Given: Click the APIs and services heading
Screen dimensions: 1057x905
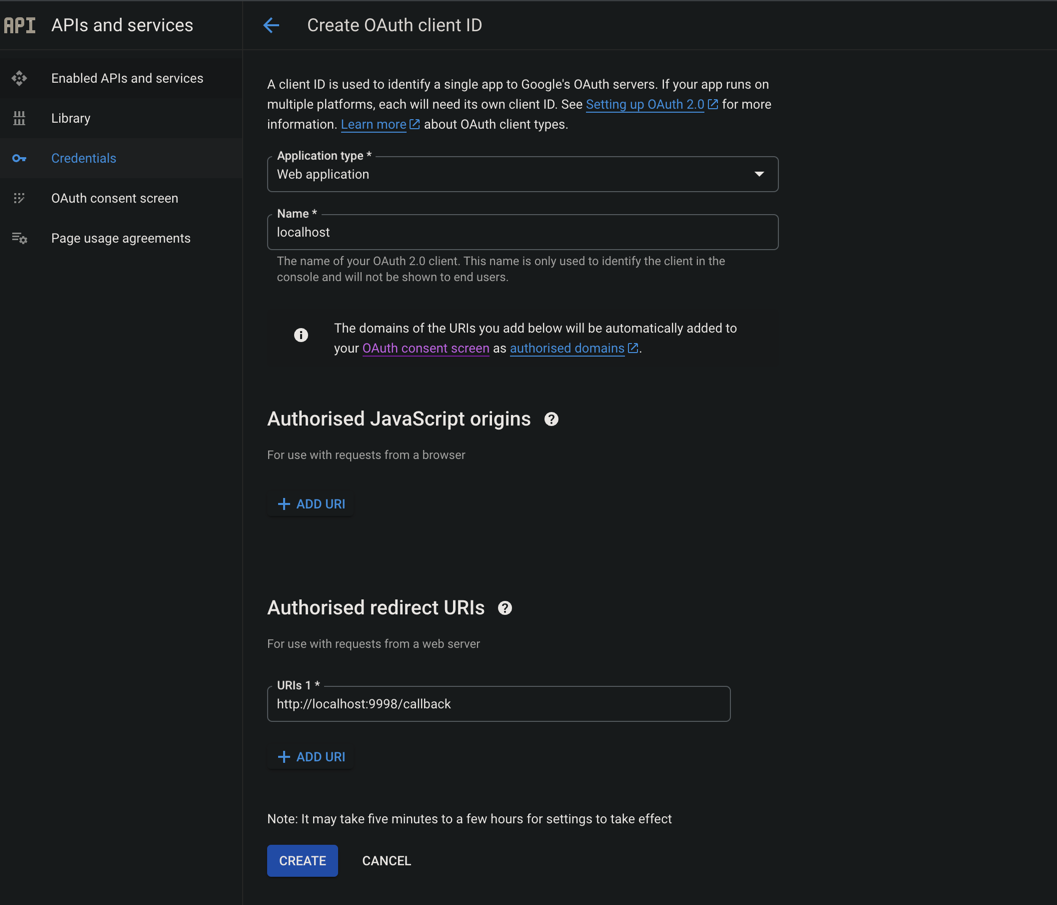Looking at the screenshot, I should coord(122,25).
